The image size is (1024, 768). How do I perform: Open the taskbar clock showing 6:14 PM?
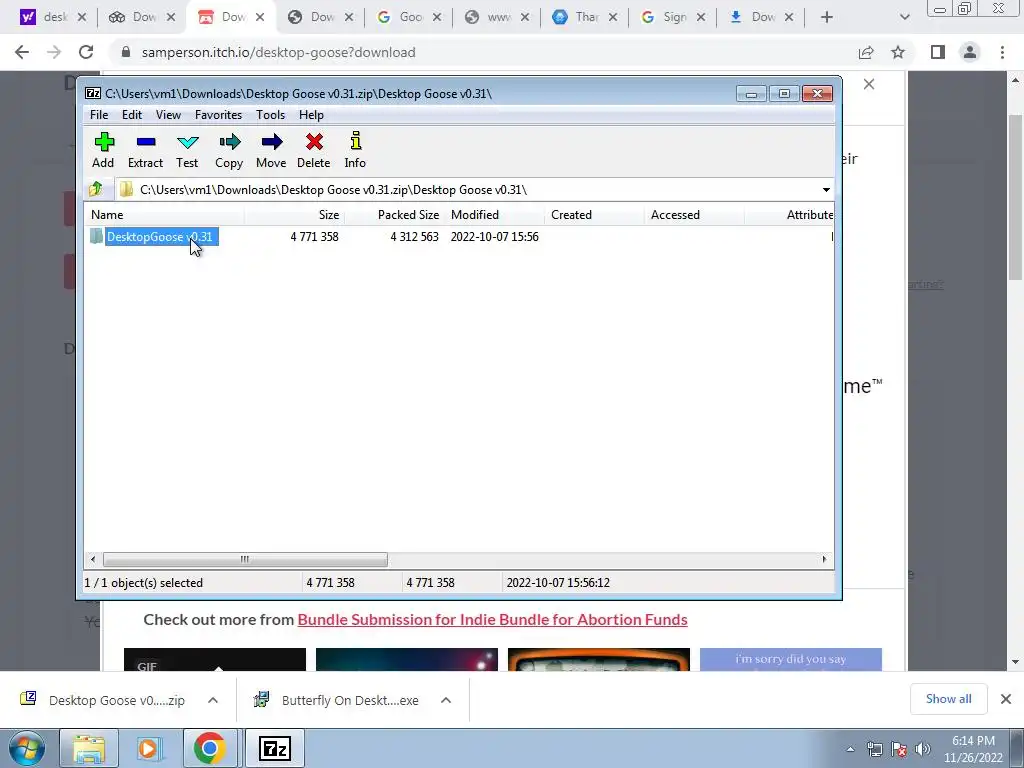(973, 749)
